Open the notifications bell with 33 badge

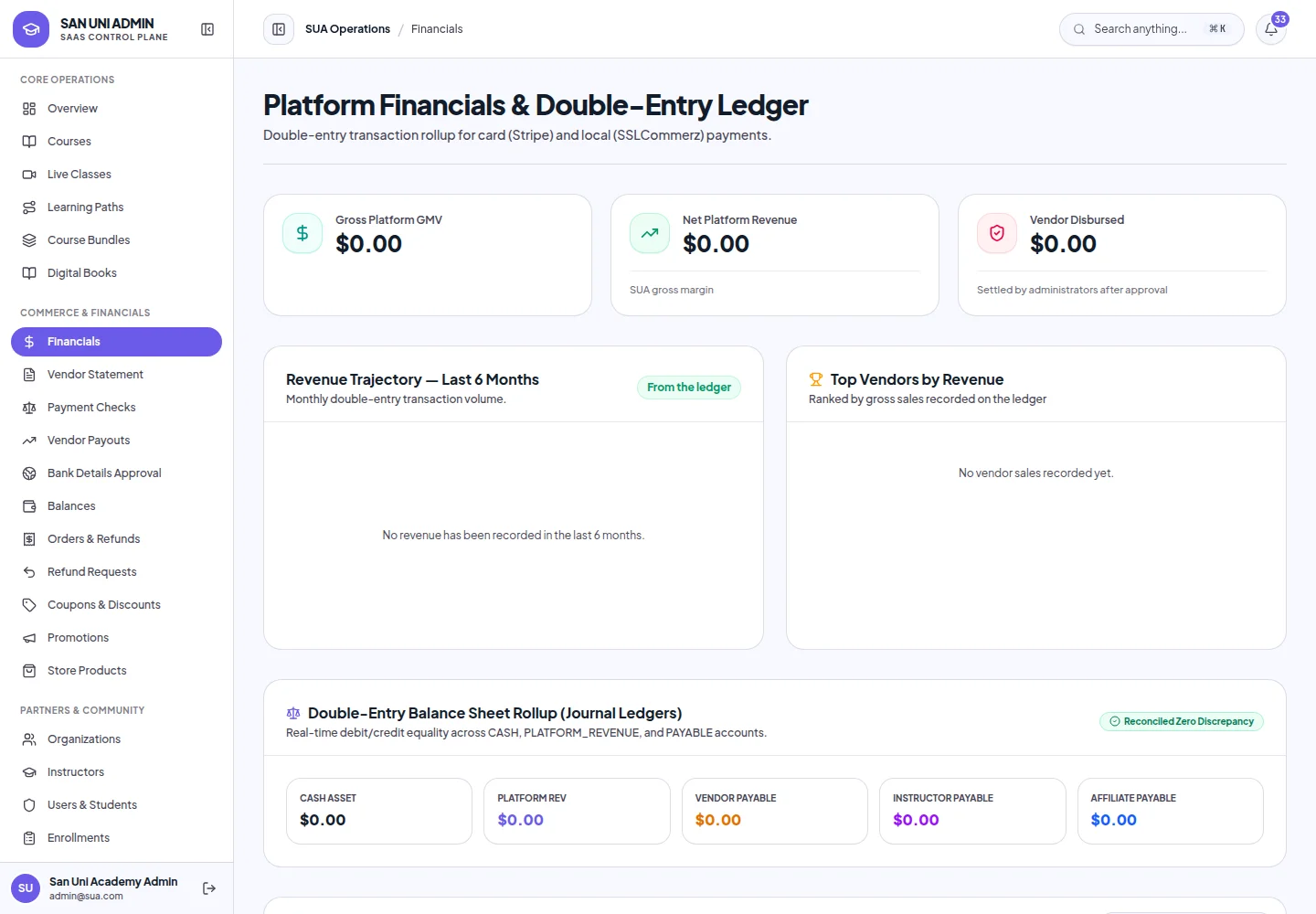coord(1271,29)
